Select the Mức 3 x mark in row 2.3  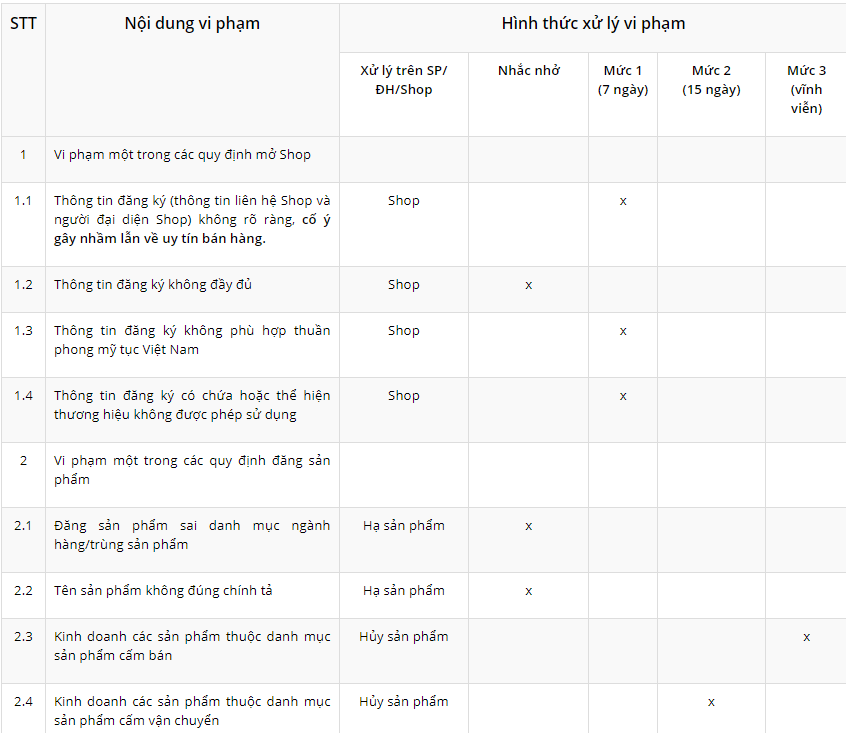coord(806,637)
